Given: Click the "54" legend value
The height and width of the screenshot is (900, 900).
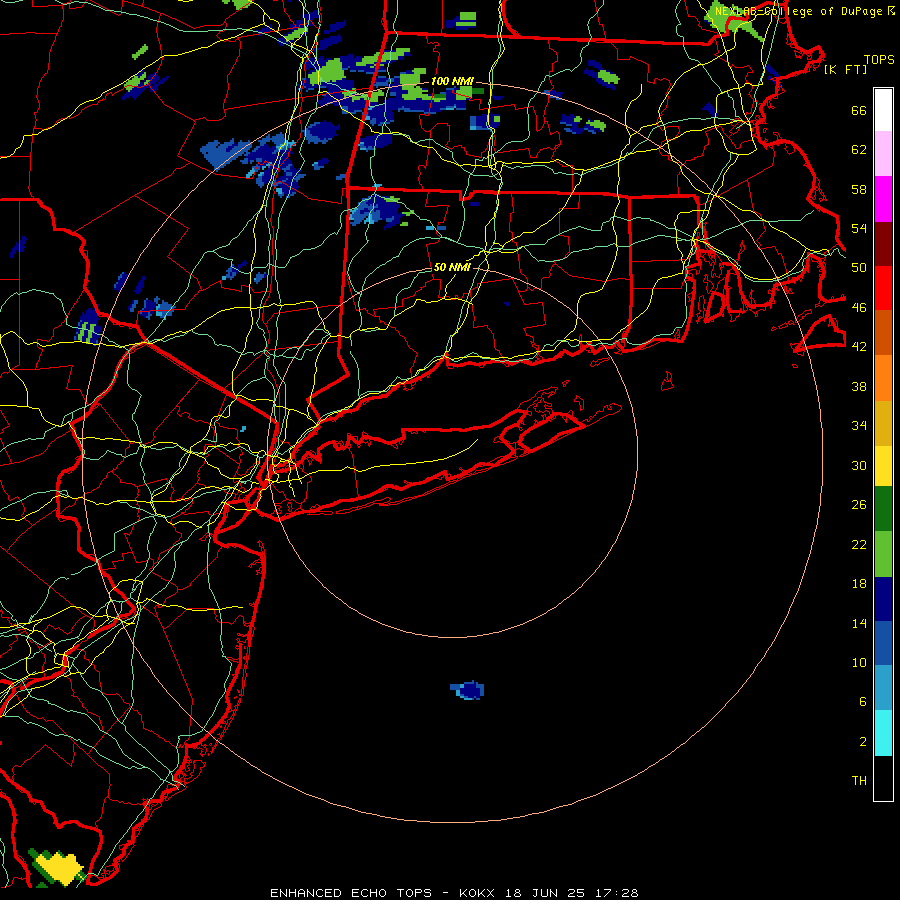Looking at the screenshot, I should click(x=859, y=228).
